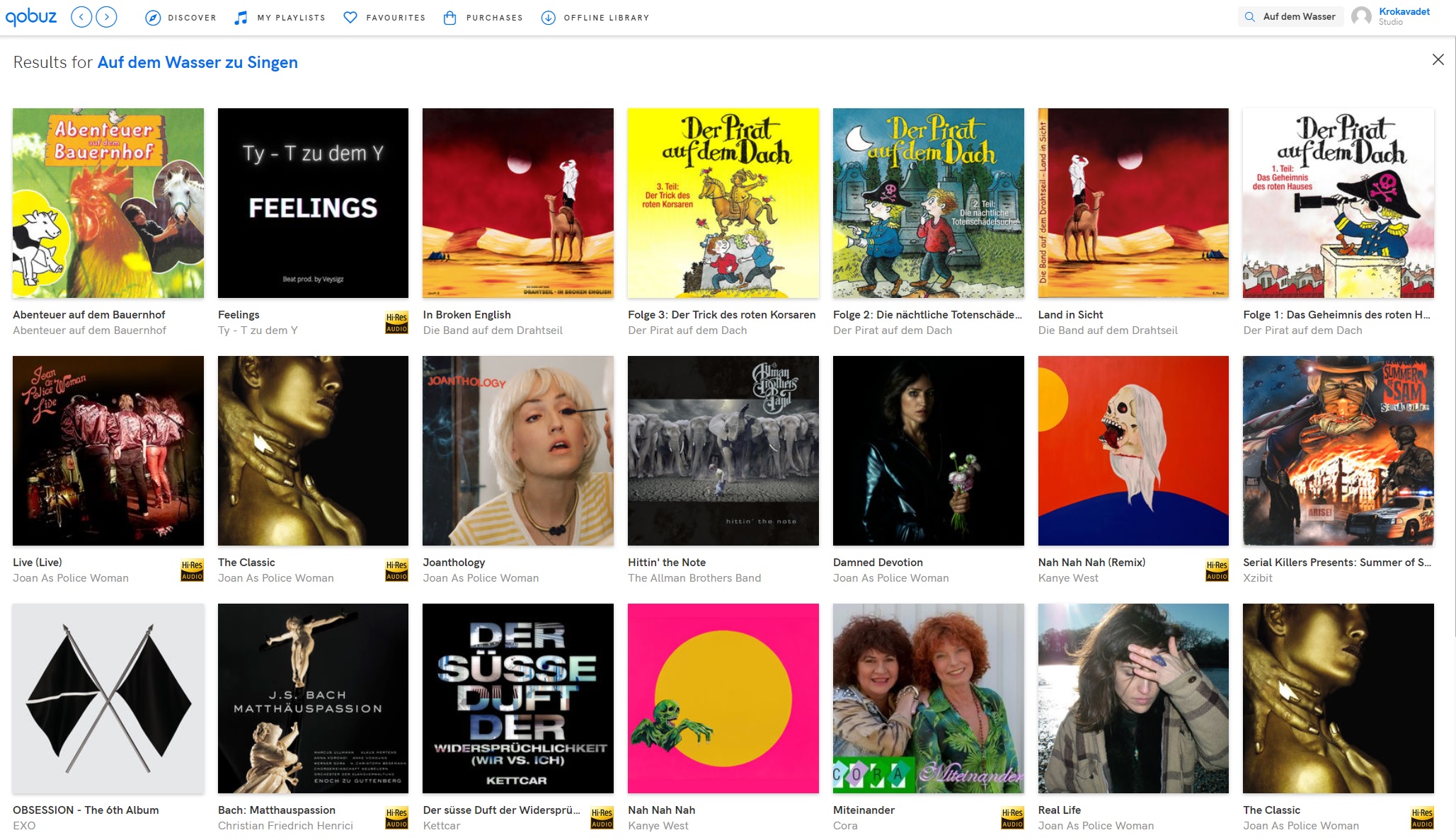The height and width of the screenshot is (840, 1456).
Task: Click artist name Xzibit
Action: coord(1258,578)
